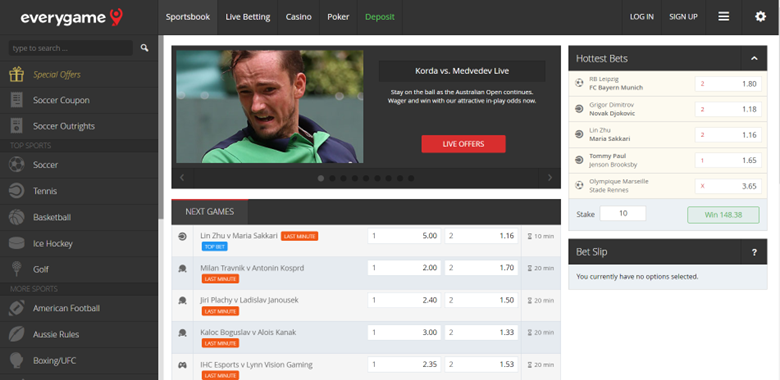This screenshot has width=780, height=380.
Task: Select the Soccer ball icon in sidebar
Action: click(x=16, y=165)
